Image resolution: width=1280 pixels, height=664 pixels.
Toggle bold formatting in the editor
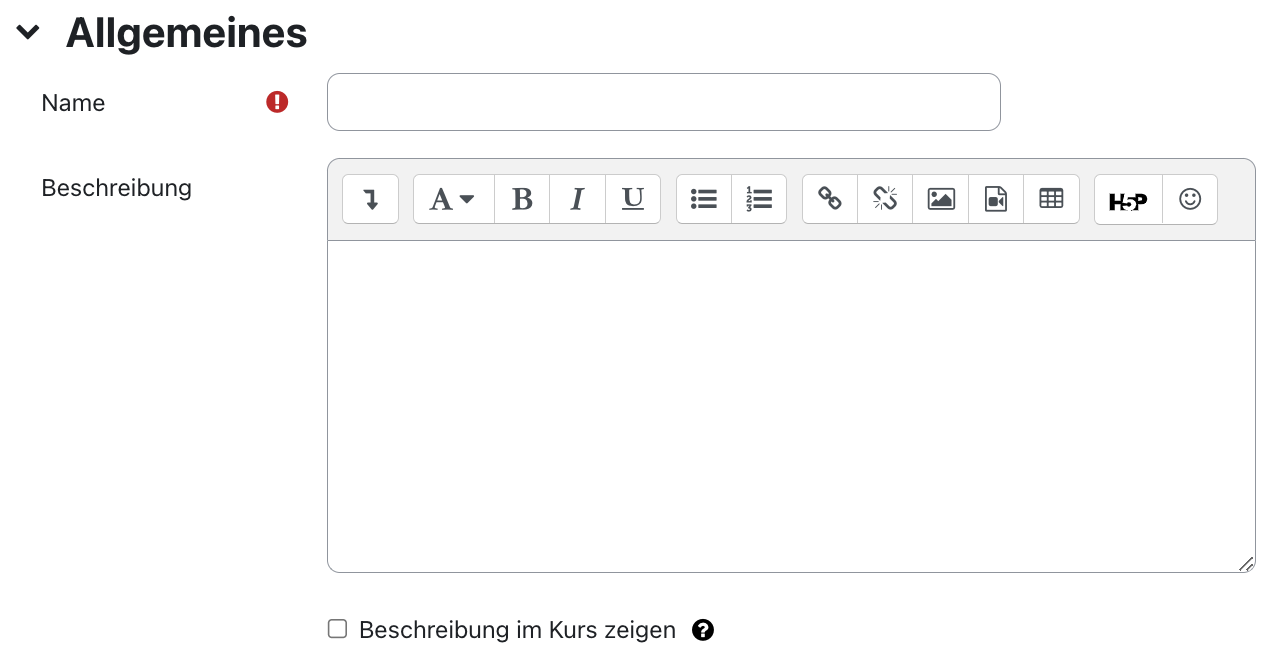point(522,199)
